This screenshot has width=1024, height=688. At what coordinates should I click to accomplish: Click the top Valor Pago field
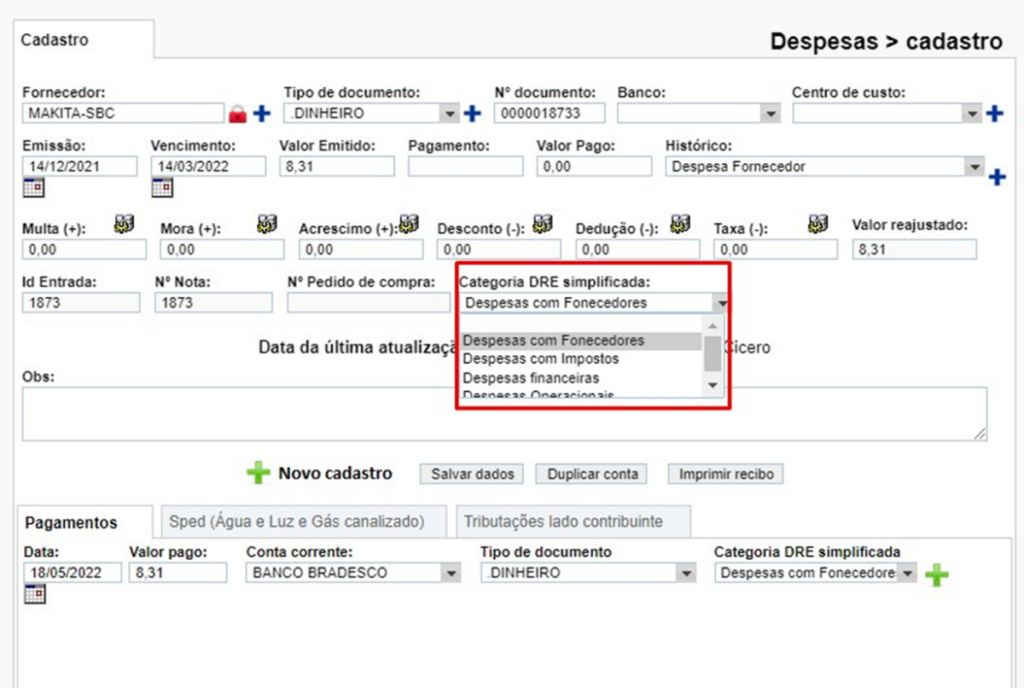(594, 166)
